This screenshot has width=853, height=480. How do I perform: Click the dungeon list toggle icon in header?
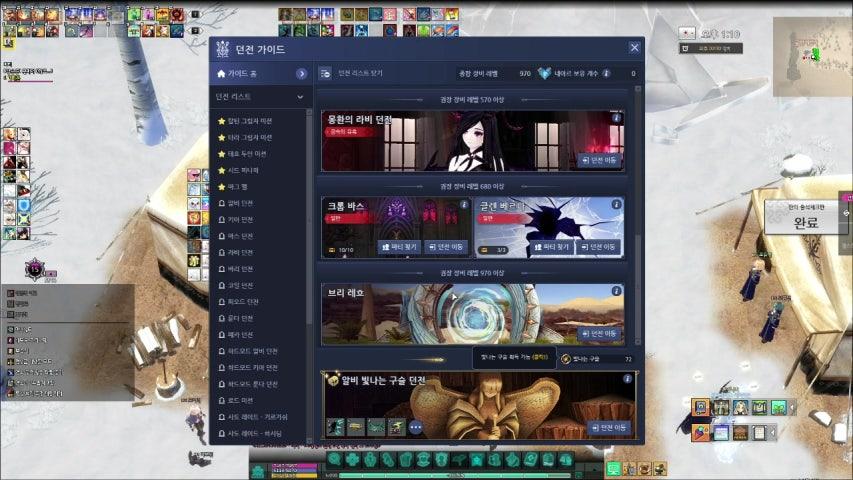point(325,73)
